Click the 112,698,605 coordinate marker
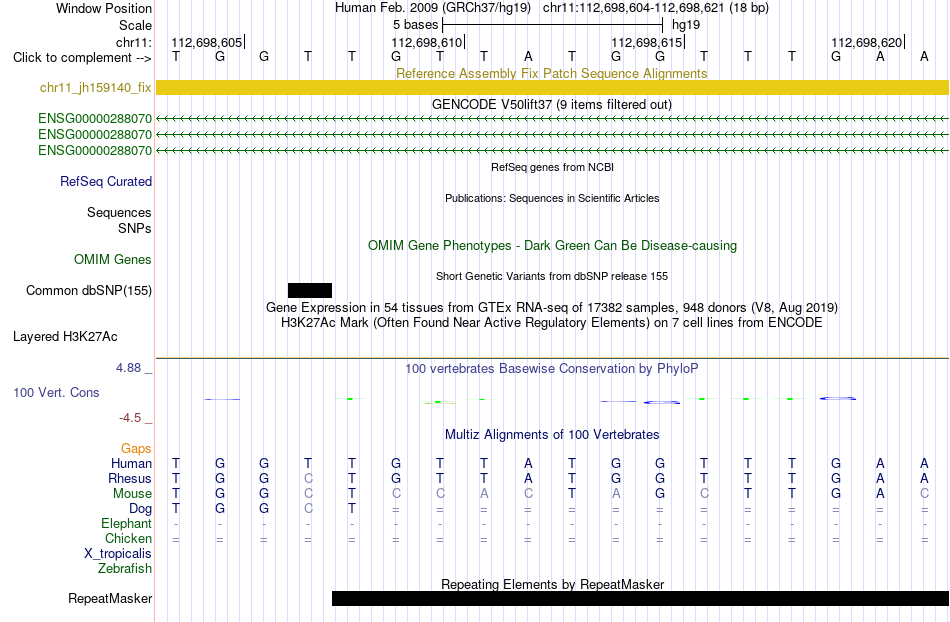Screen dimensions: 950x622 (x=208, y=42)
